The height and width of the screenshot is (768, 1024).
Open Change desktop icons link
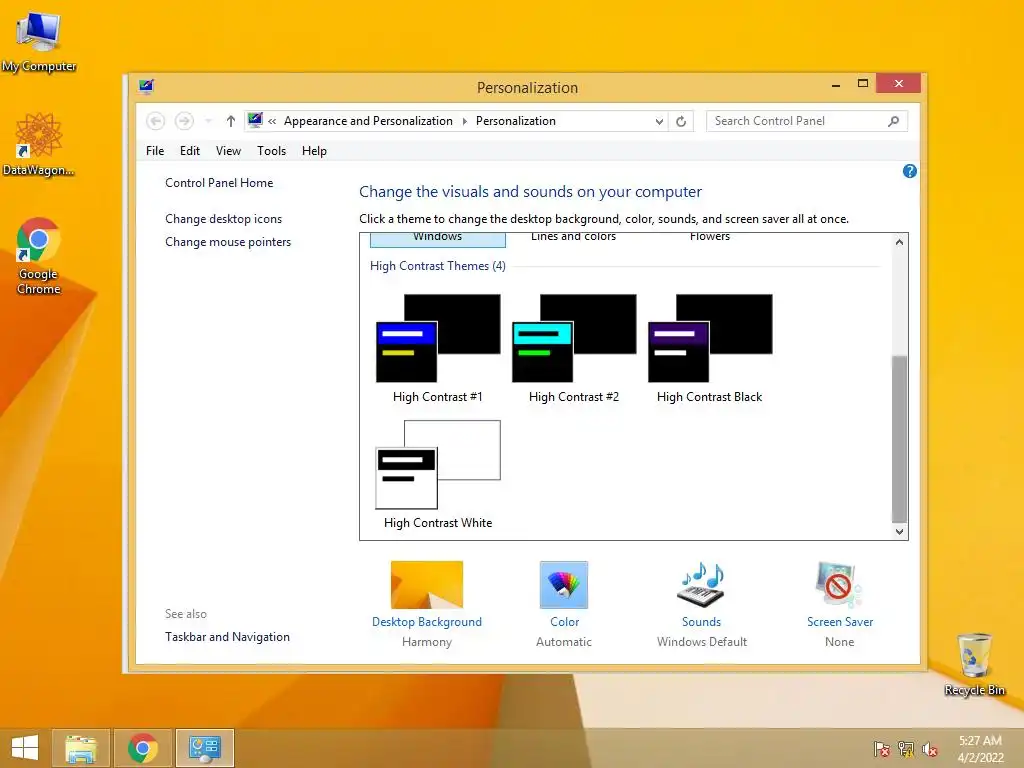click(x=223, y=219)
